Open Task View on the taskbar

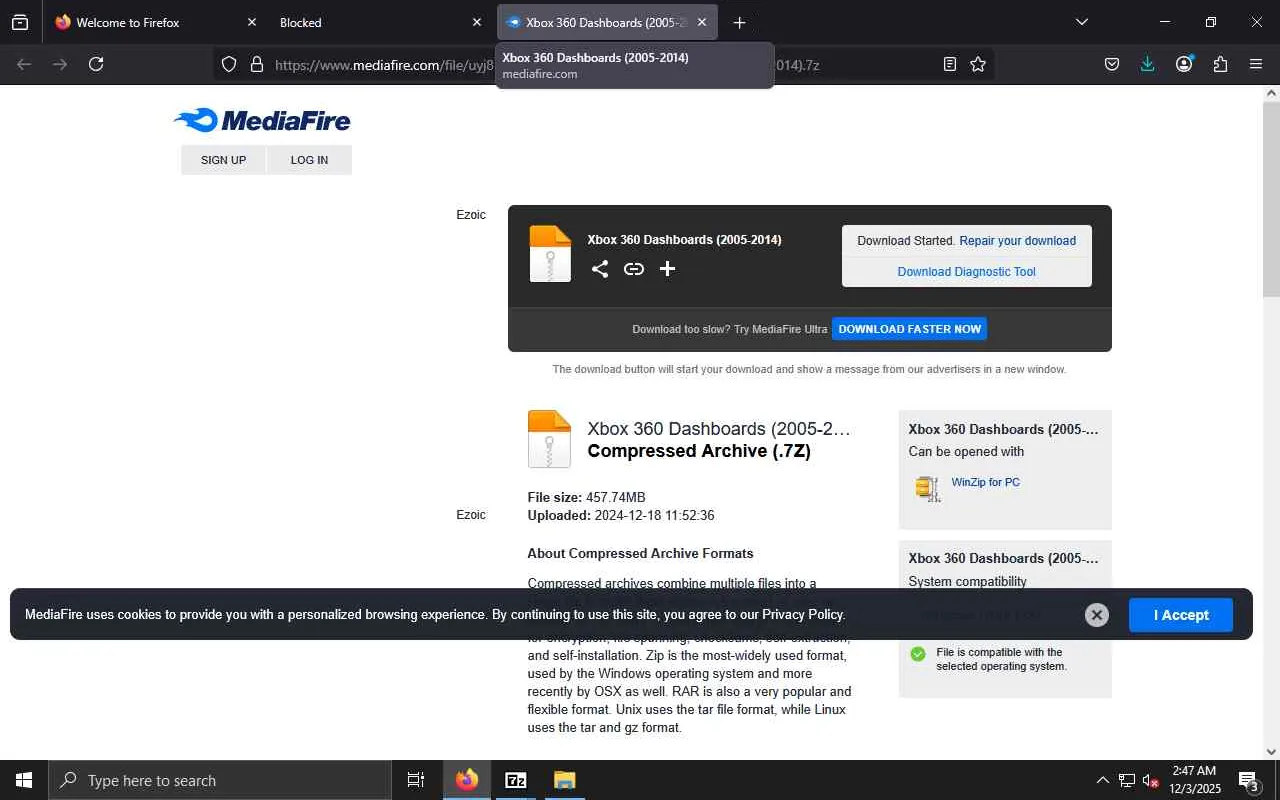coord(416,780)
